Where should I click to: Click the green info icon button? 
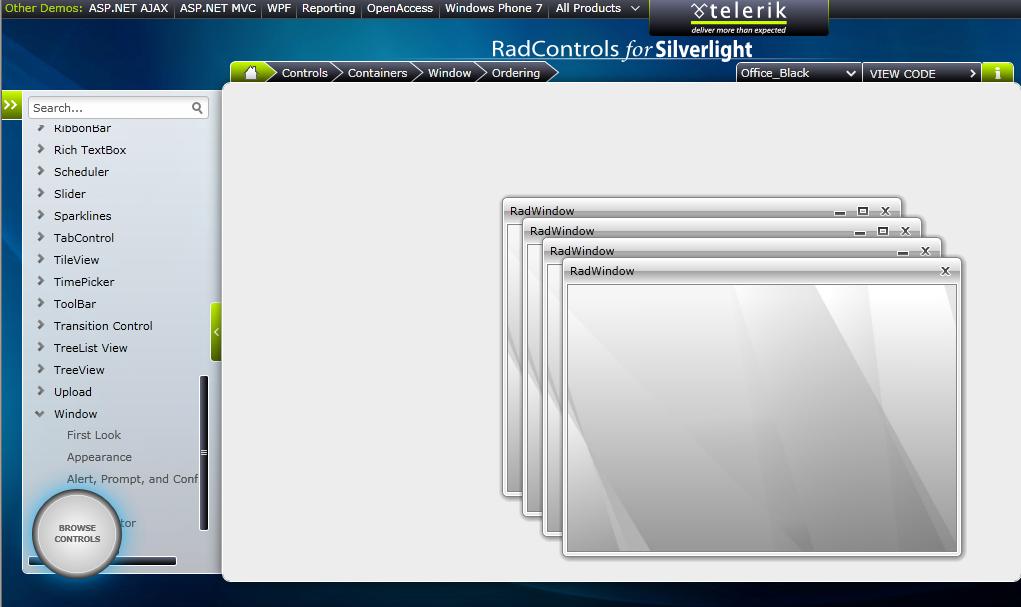click(997, 73)
